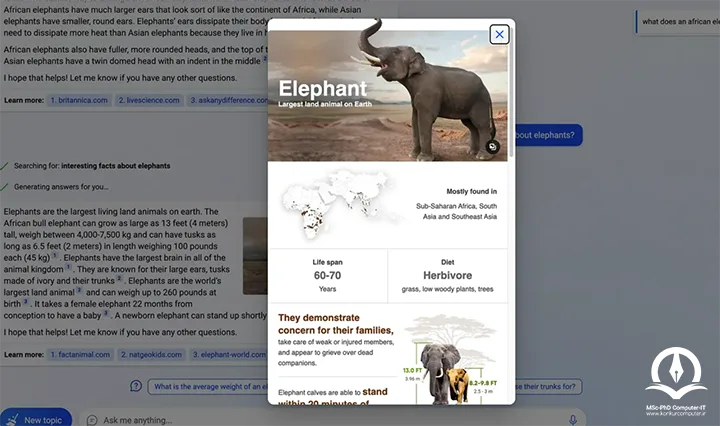Click 'Largest land animal on Earth' subtitle
The height and width of the screenshot is (426, 720).
click(x=325, y=104)
